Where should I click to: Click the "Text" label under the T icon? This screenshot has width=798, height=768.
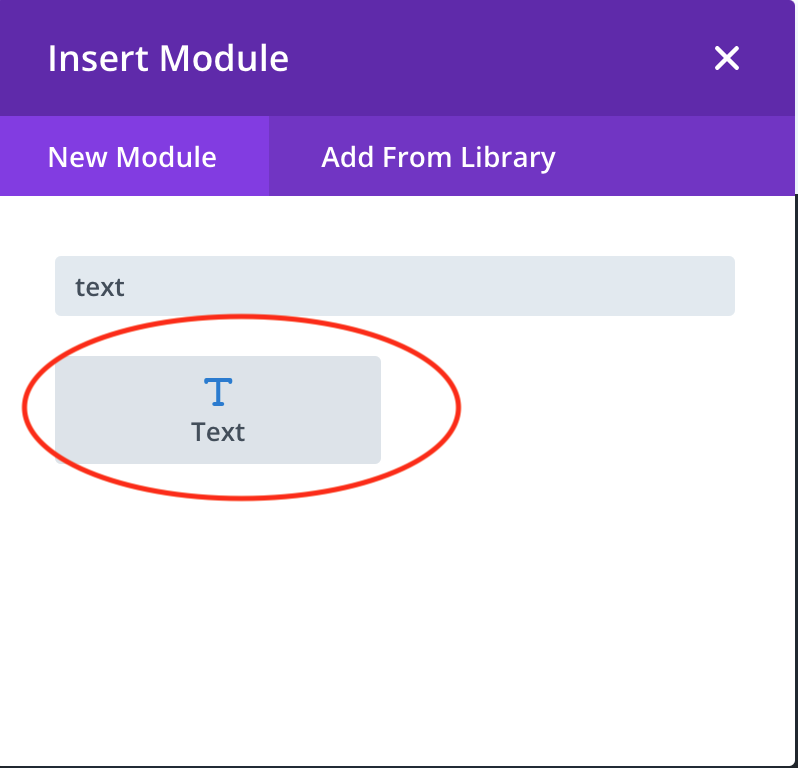218,432
